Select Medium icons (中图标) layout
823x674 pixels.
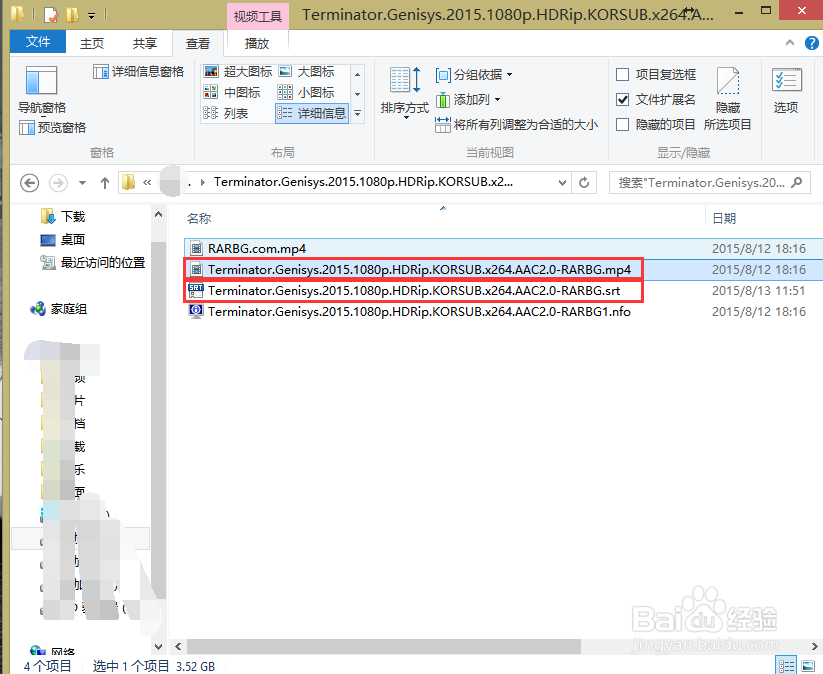click(232, 92)
